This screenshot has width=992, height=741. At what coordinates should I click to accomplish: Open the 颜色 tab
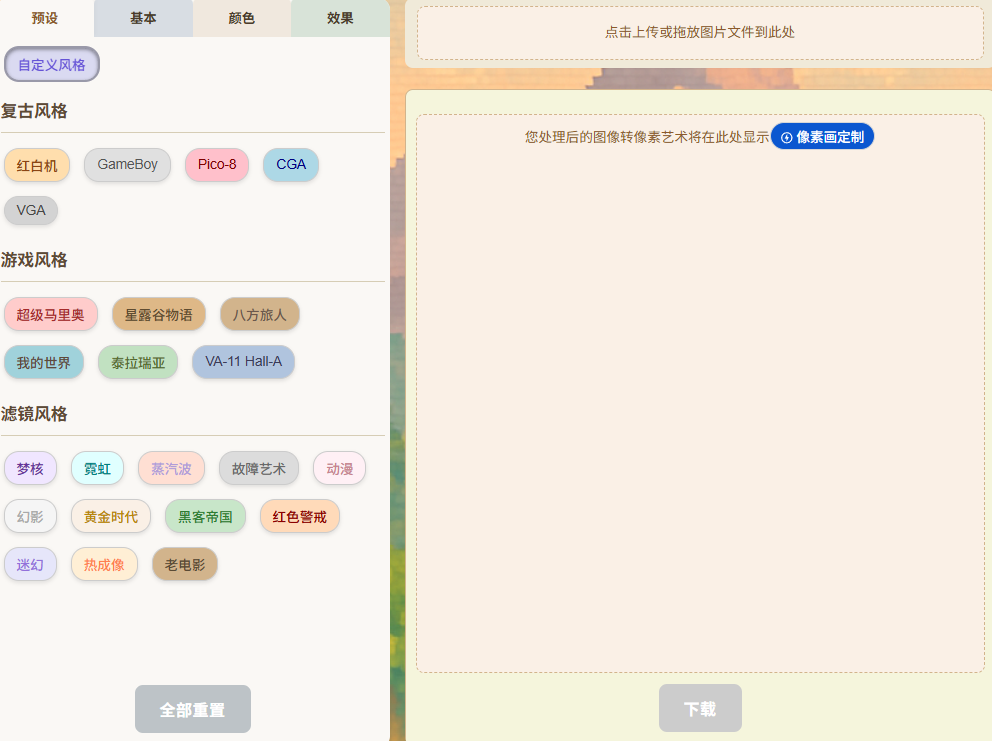coord(241,18)
